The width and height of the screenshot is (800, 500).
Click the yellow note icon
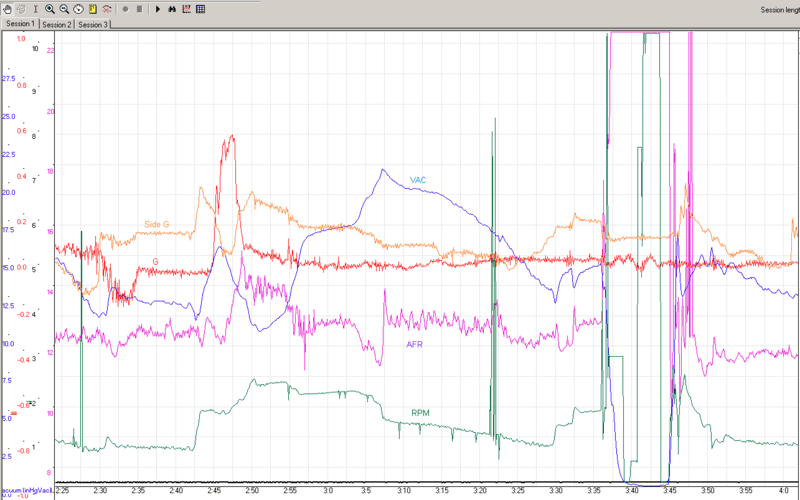(92, 9)
